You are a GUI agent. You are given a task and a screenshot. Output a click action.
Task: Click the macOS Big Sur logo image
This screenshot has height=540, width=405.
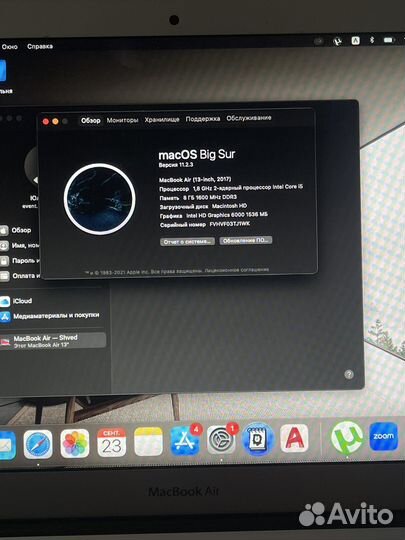pos(100,199)
